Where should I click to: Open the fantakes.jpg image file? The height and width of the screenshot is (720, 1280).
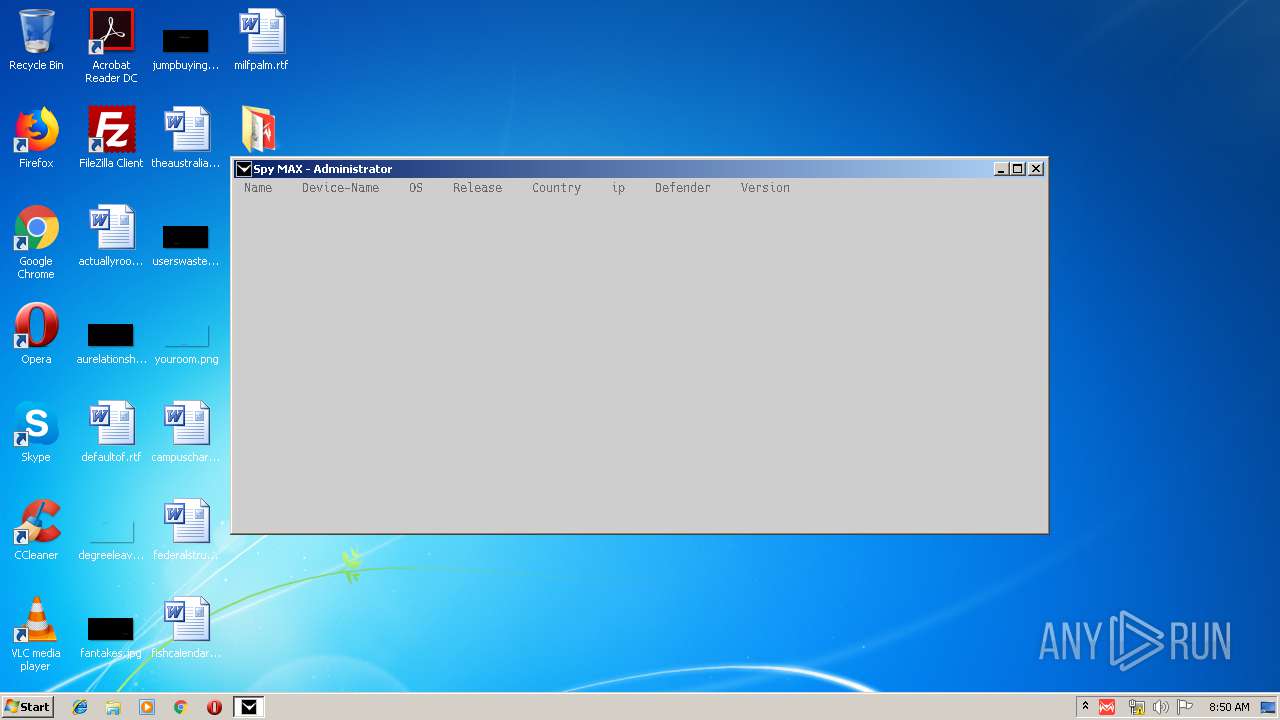pos(111,636)
